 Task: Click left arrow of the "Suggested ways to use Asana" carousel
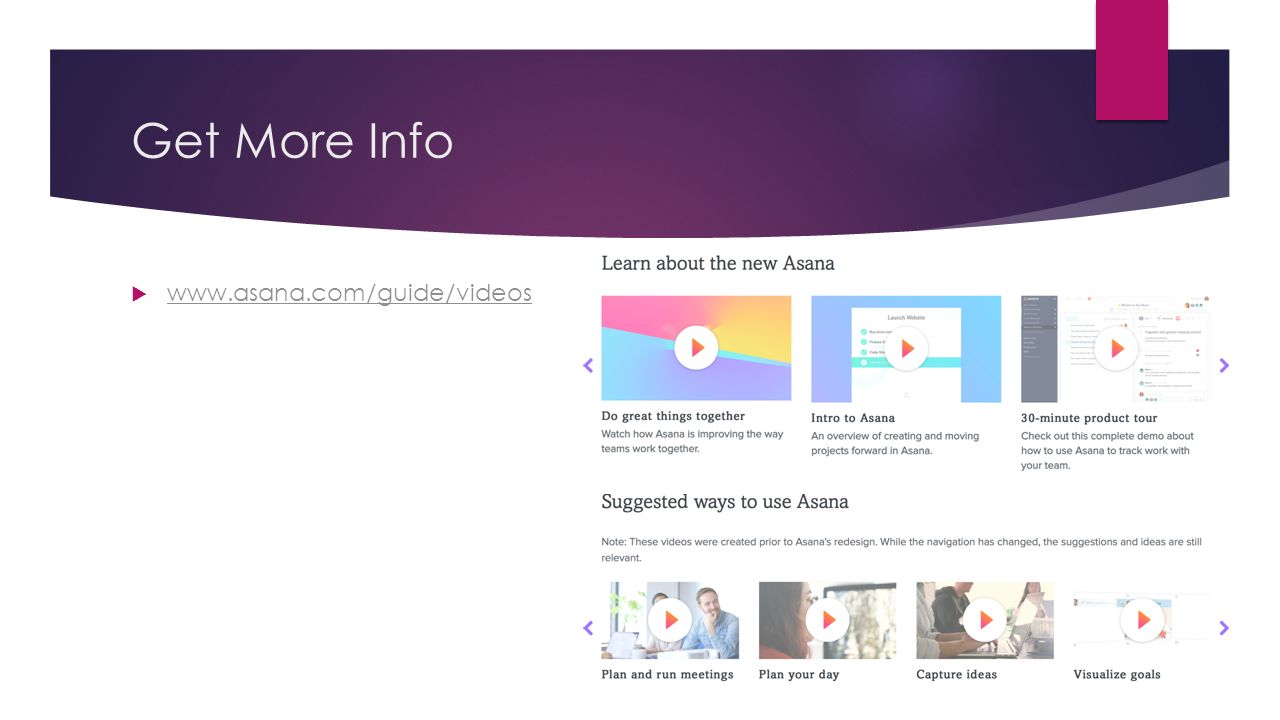coord(588,628)
